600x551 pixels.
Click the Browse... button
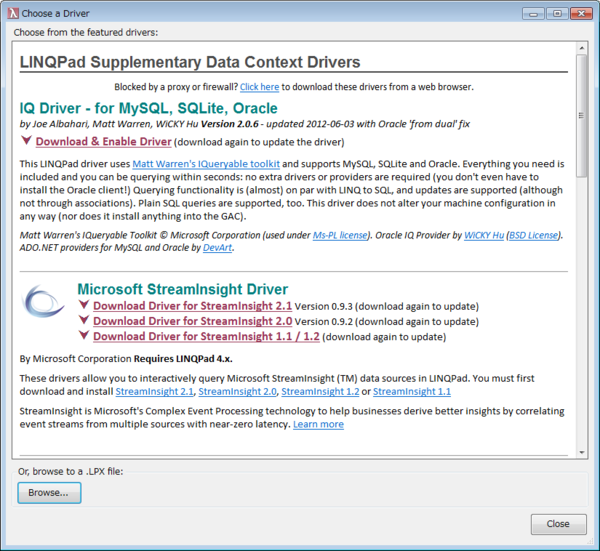click(49, 493)
